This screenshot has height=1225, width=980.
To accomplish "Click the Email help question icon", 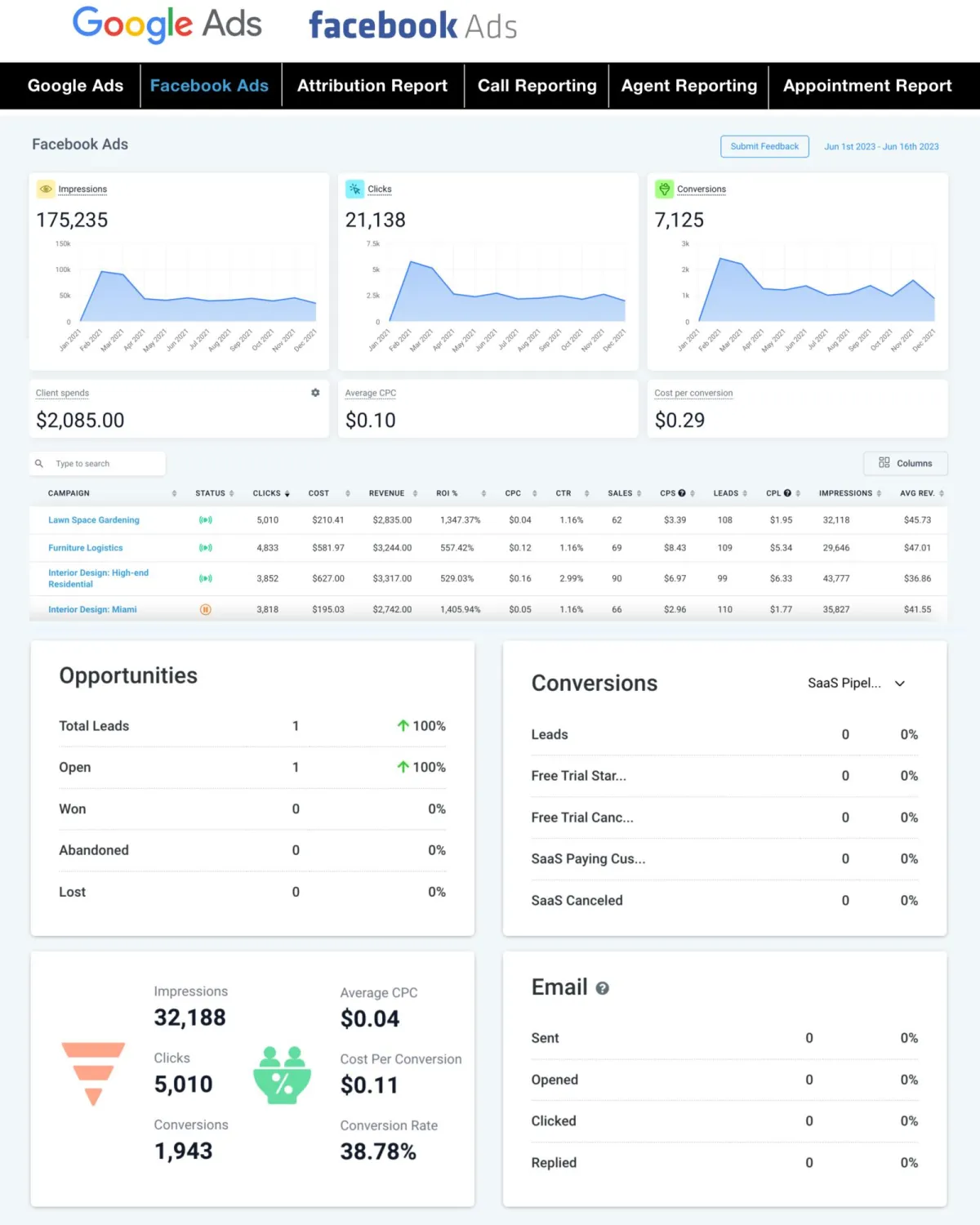I will [x=603, y=988].
